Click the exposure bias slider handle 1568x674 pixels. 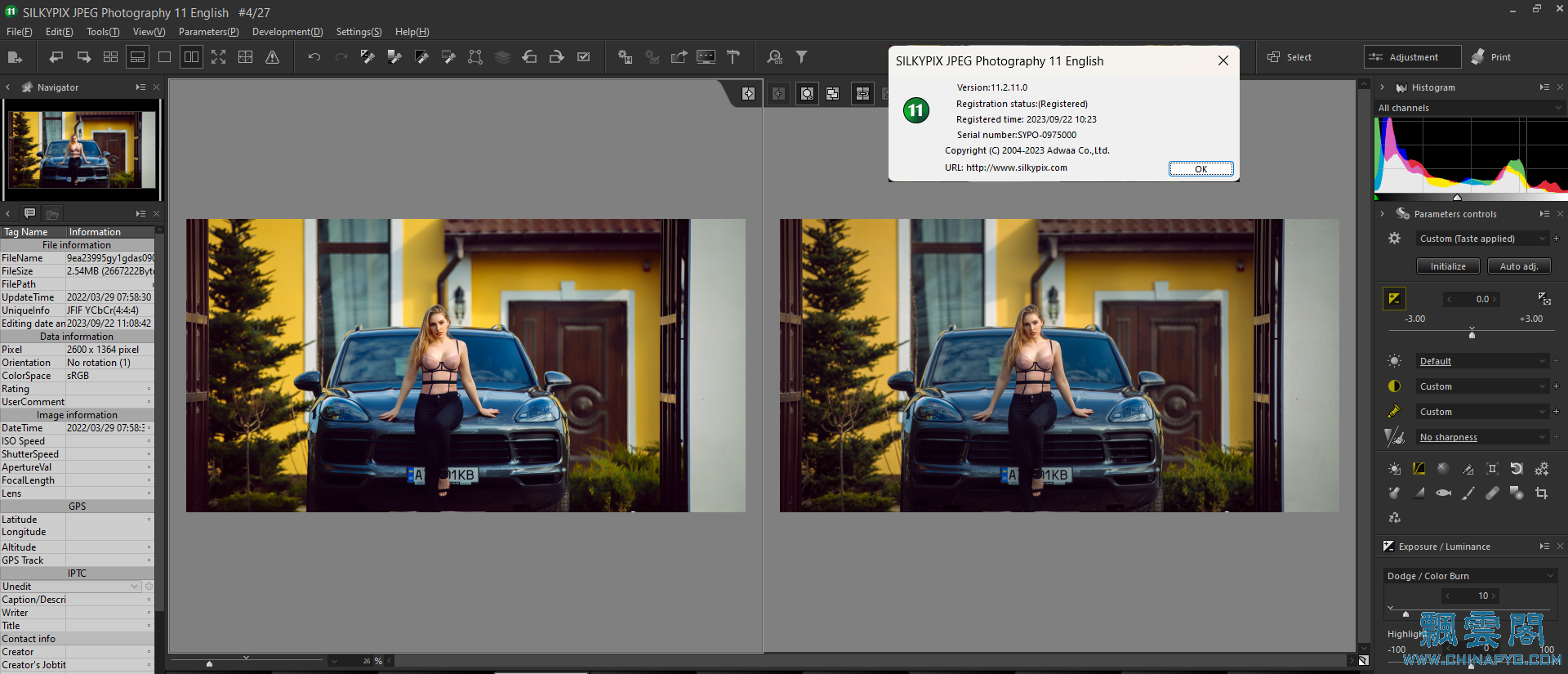[x=1472, y=333]
